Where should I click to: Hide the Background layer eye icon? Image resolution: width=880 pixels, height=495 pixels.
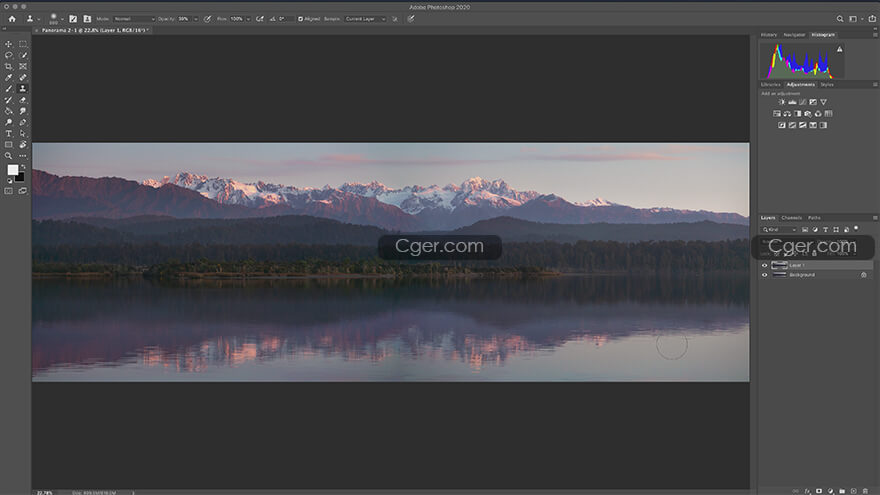pyautogui.click(x=764, y=275)
